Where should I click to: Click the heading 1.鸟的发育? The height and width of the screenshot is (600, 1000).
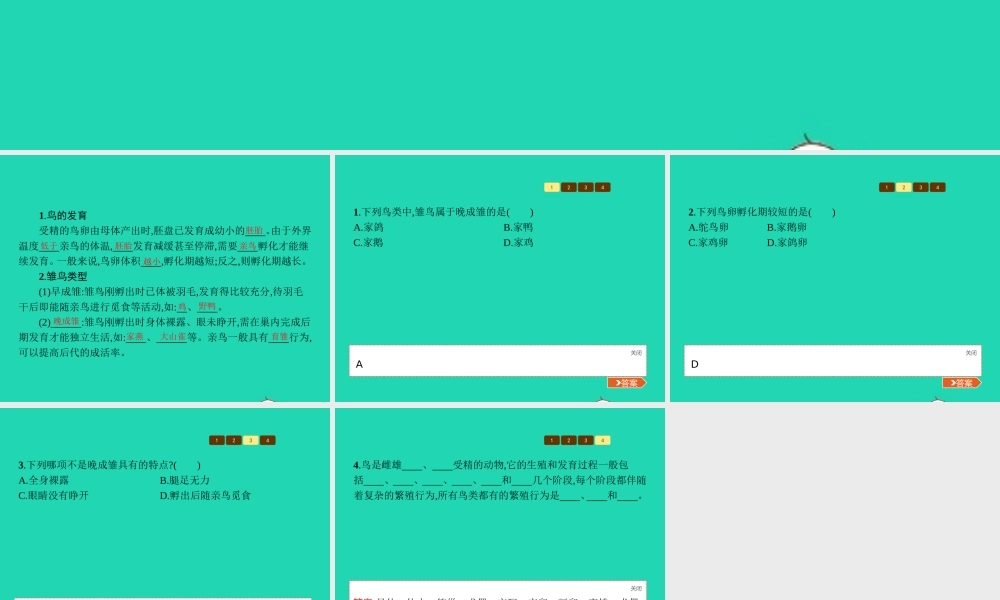63,216
